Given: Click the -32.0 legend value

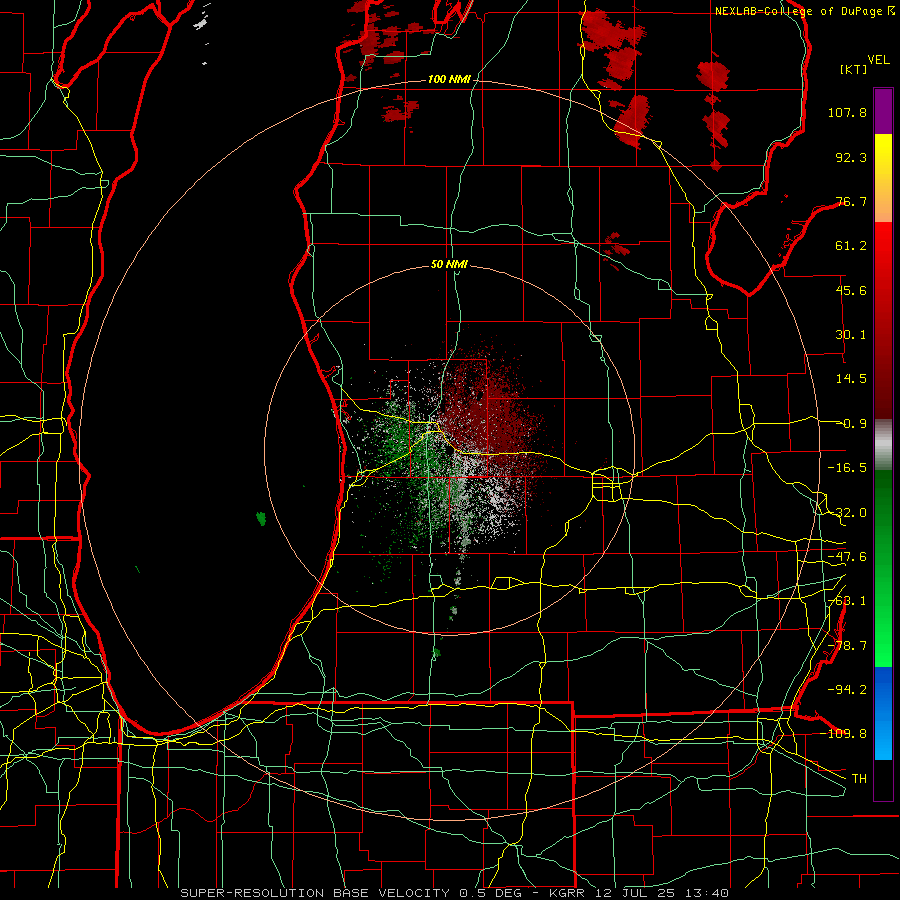Looking at the screenshot, I should [x=847, y=513].
